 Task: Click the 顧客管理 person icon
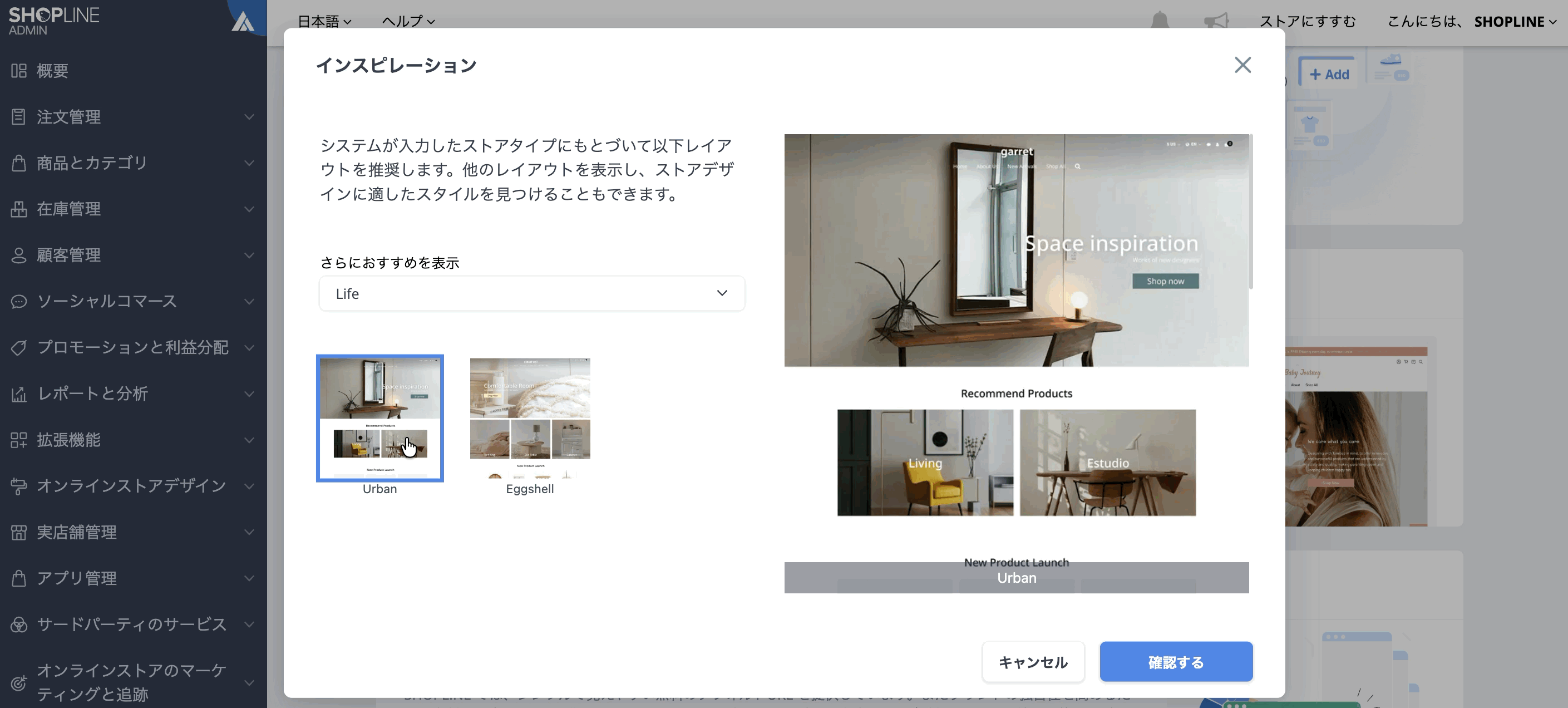click(x=19, y=255)
